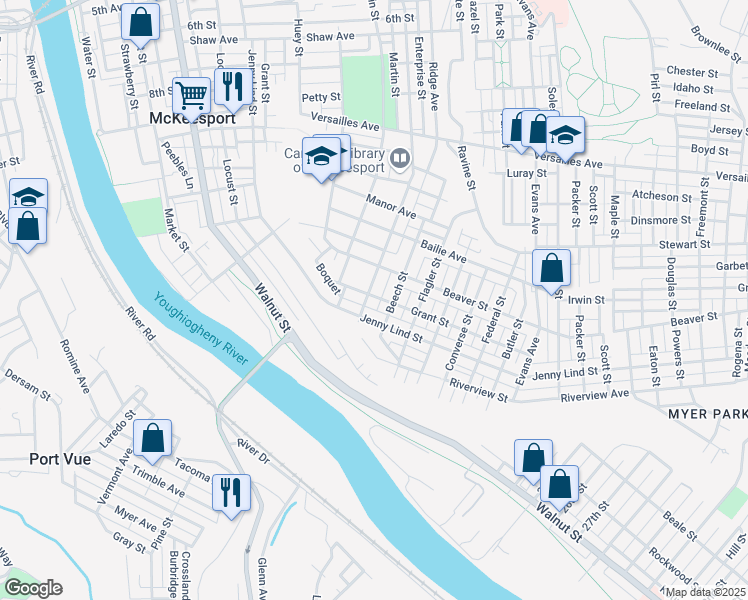Click the Dinsmore St label
Screen dimensions: 748x600
(x=661, y=220)
